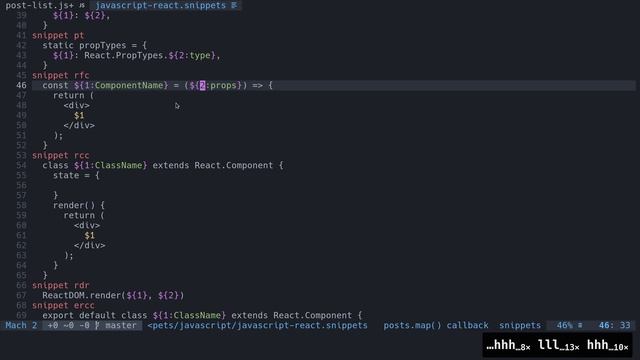The width and height of the screenshot is (640, 360).
Task: Click the 'snippet pt' line
Action: 58,36
